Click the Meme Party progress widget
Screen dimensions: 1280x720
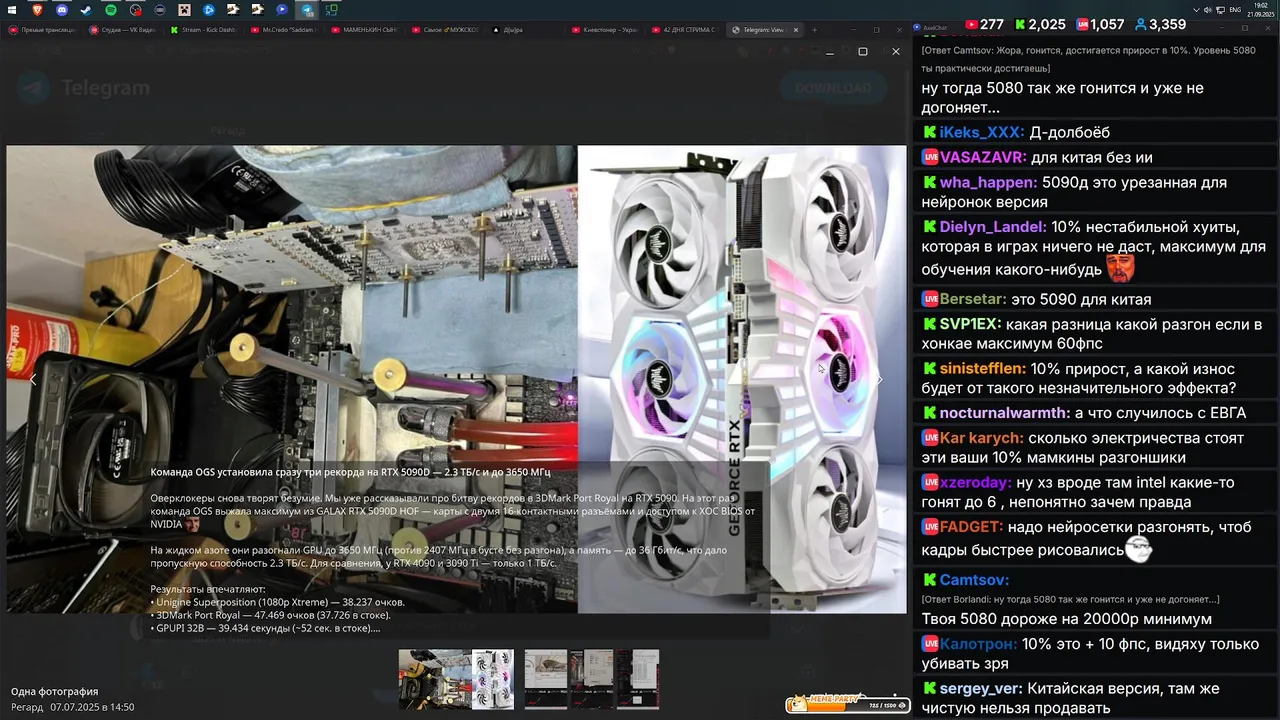click(847, 704)
